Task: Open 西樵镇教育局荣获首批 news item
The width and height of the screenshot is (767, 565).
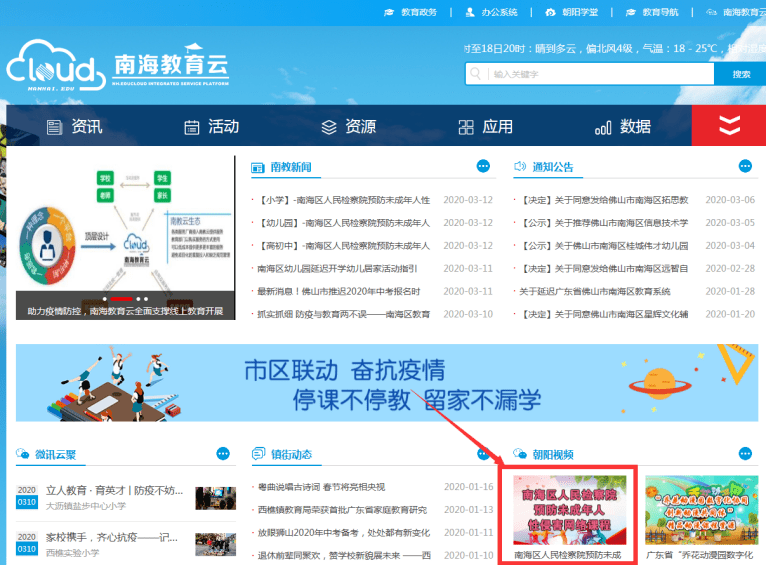Action: point(342,510)
